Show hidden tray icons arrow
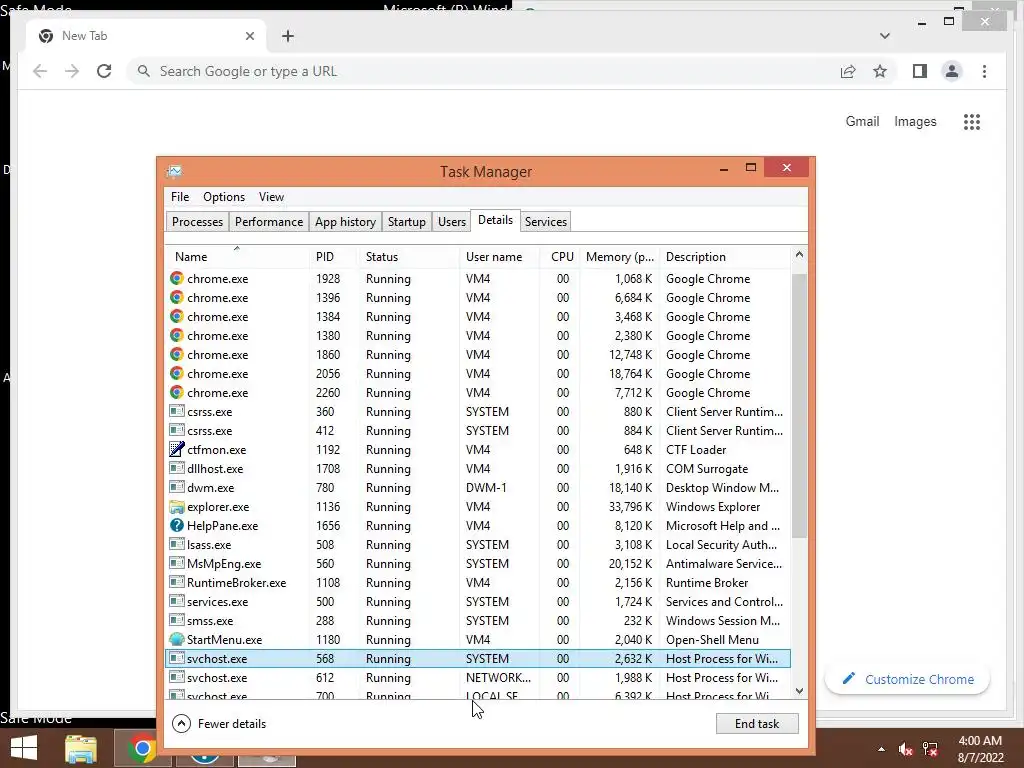The image size is (1024, 768). (x=882, y=749)
